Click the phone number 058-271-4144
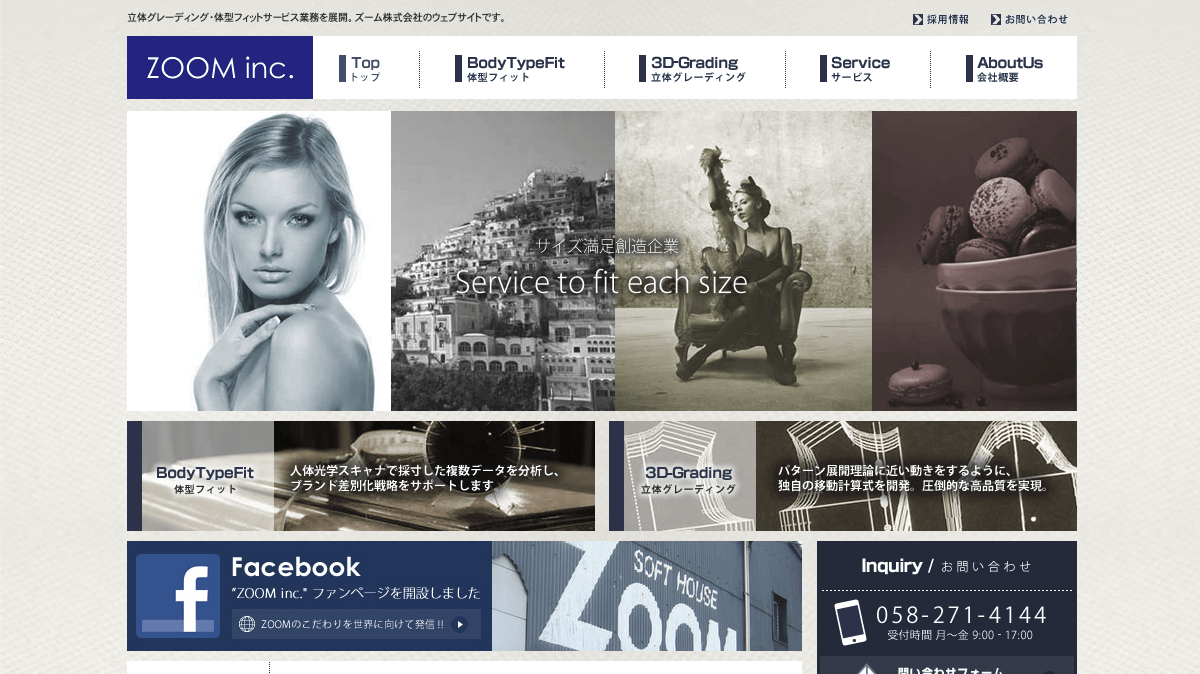This screenshot has height=674, width=1200. 961,614
